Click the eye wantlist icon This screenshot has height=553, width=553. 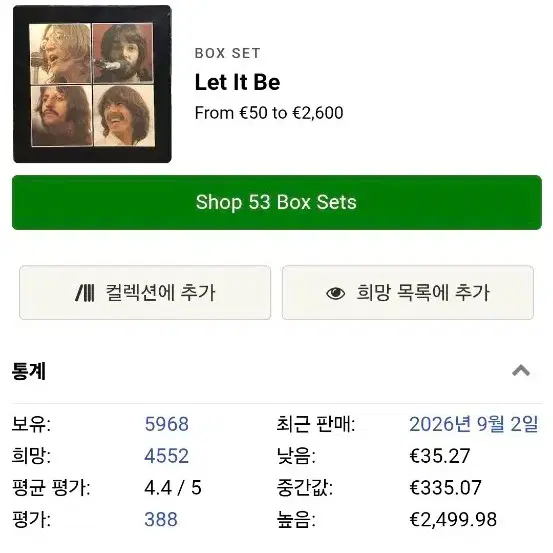(335, 293)
